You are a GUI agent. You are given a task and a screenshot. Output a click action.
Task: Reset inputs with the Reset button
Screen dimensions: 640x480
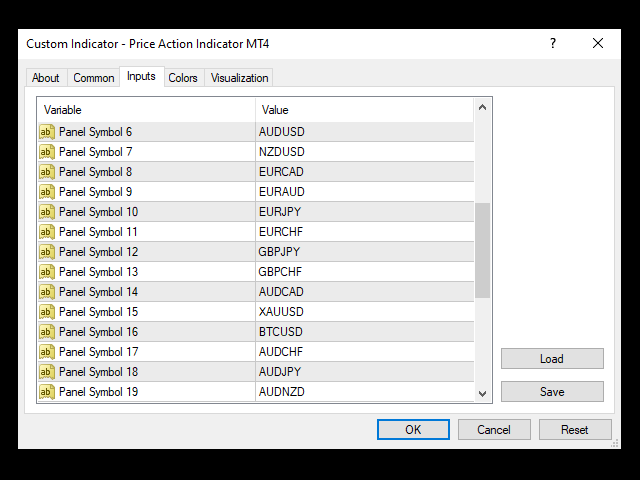click(575, 430)
